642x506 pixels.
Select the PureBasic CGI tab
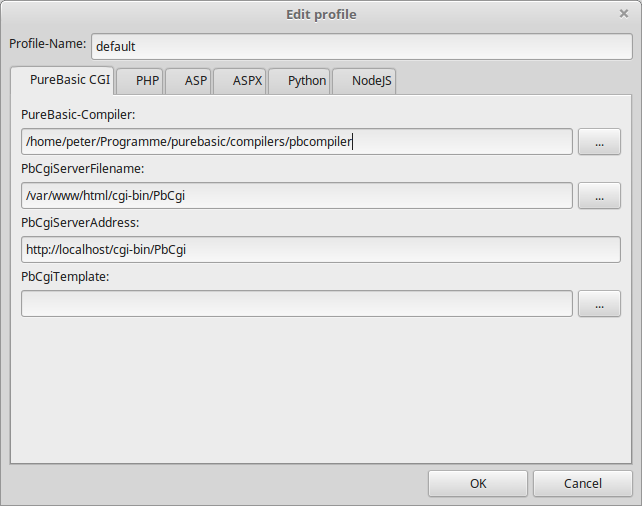[x=62, y=80]
